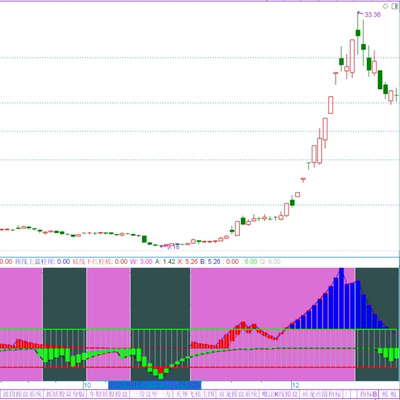The image size is (400, 400).
Task: Click the W: 3.00 indicator value
Action: click(x=141, y=262)
